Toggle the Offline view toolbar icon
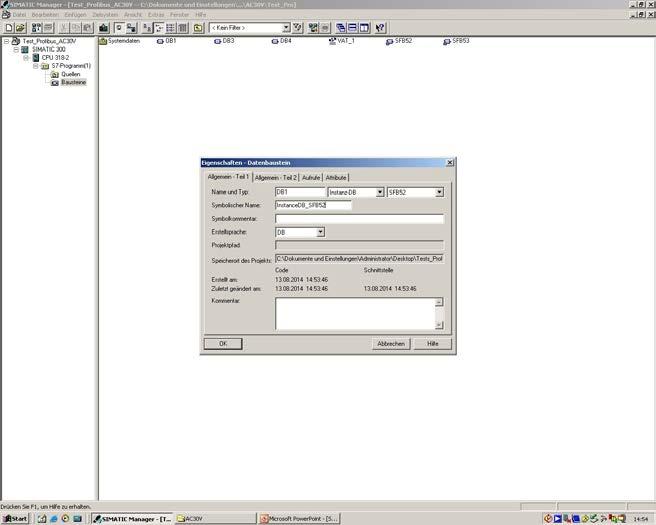 pos(119,28)
